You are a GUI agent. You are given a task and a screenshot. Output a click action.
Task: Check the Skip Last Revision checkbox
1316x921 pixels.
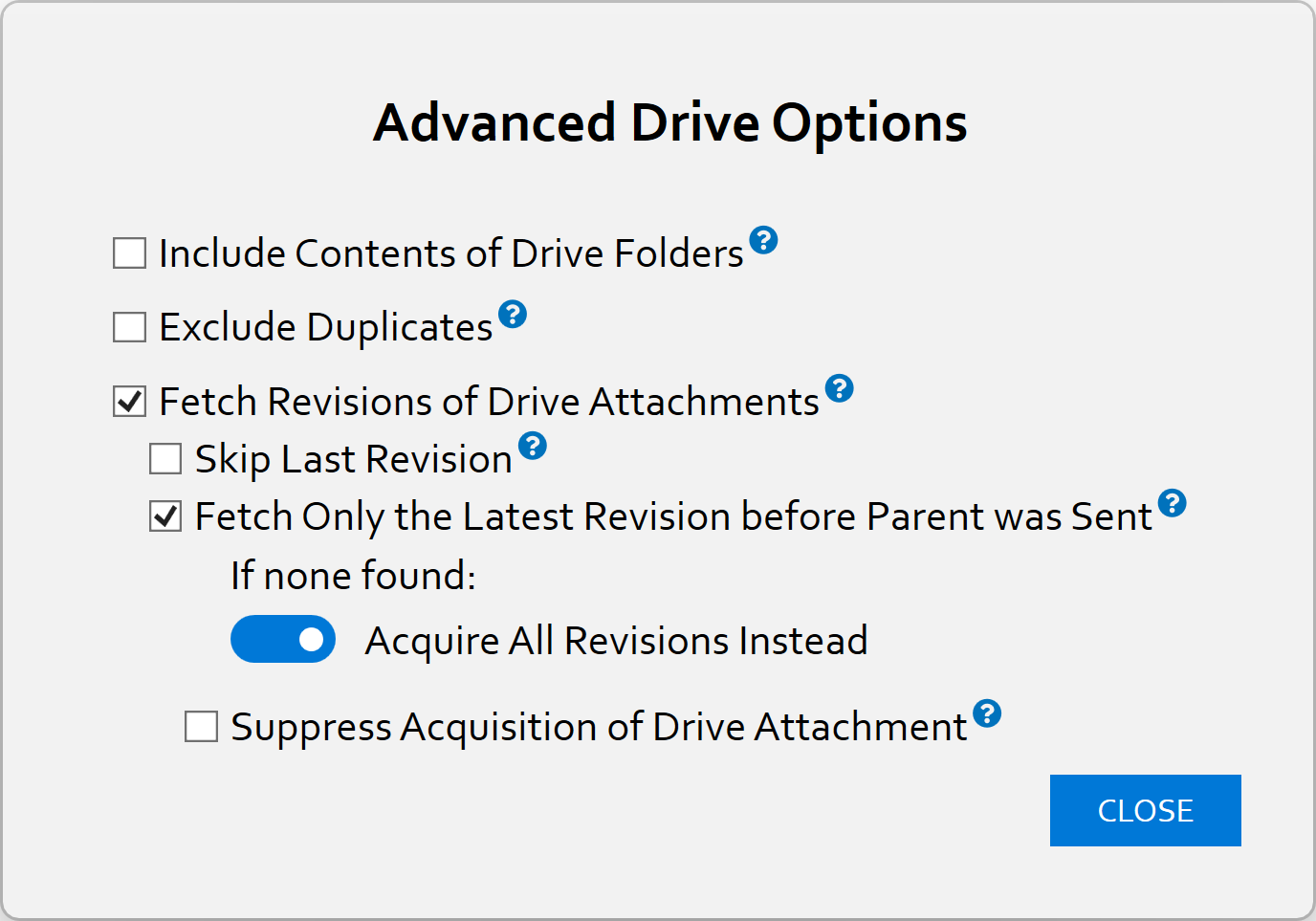click(165, 459)
